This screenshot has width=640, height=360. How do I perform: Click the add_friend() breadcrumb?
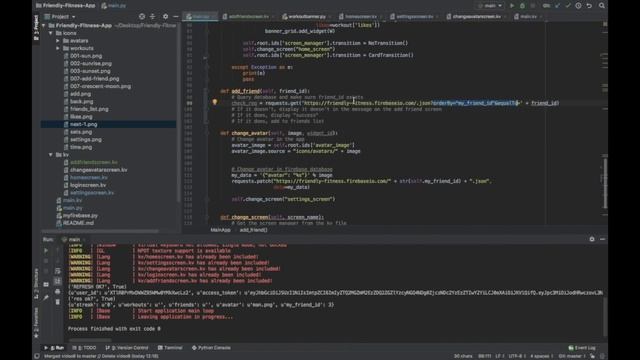click(253, 230)
